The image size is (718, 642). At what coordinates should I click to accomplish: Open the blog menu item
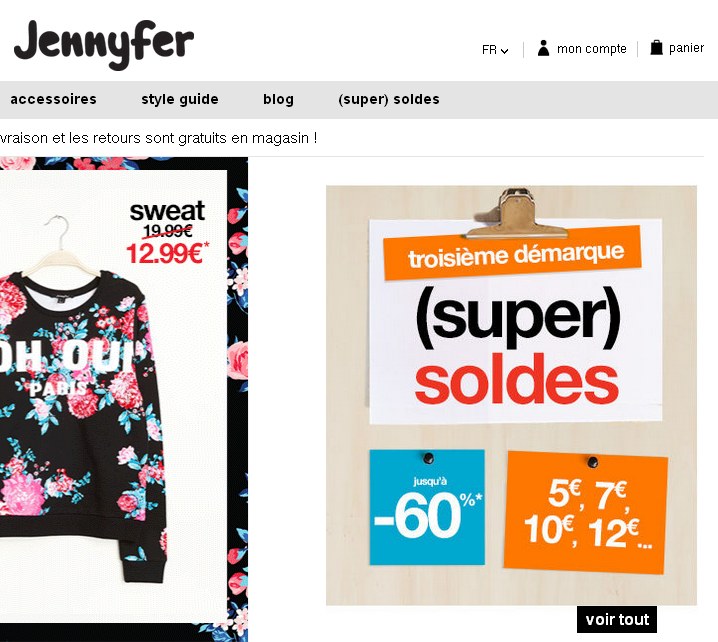[x=278, y=99]
